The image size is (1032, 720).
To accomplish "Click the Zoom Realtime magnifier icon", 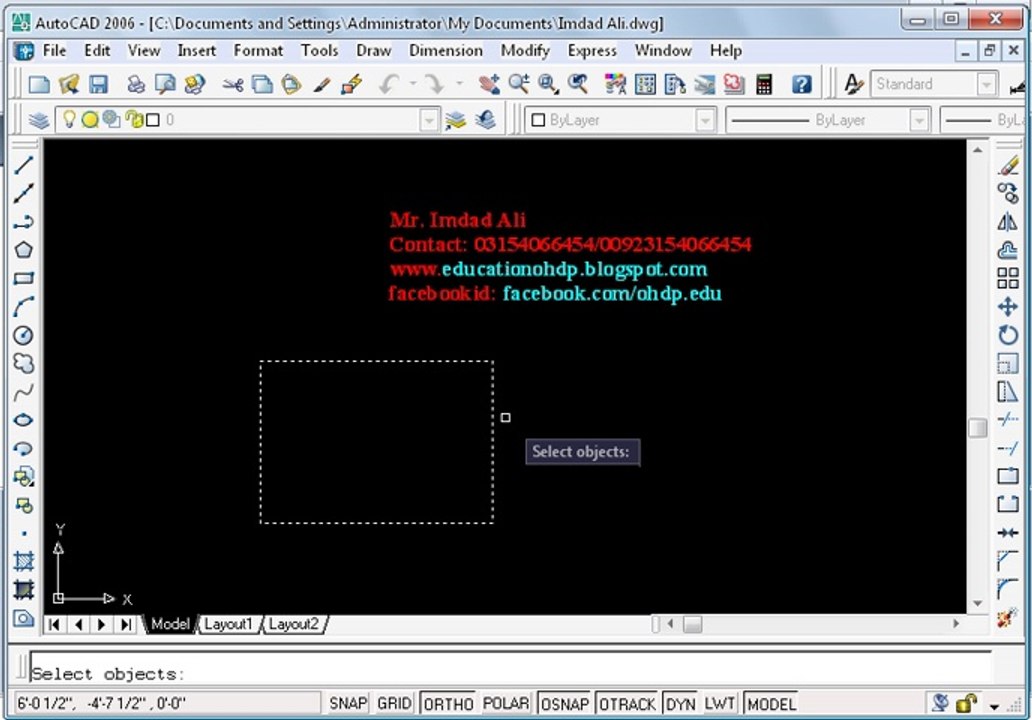I will pos(519,84).
